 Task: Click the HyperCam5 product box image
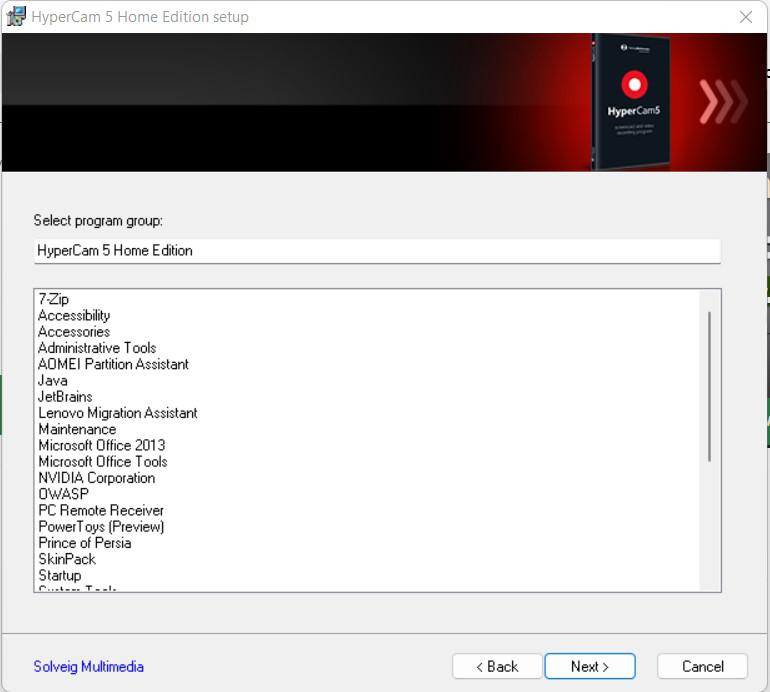coord(631,102)
